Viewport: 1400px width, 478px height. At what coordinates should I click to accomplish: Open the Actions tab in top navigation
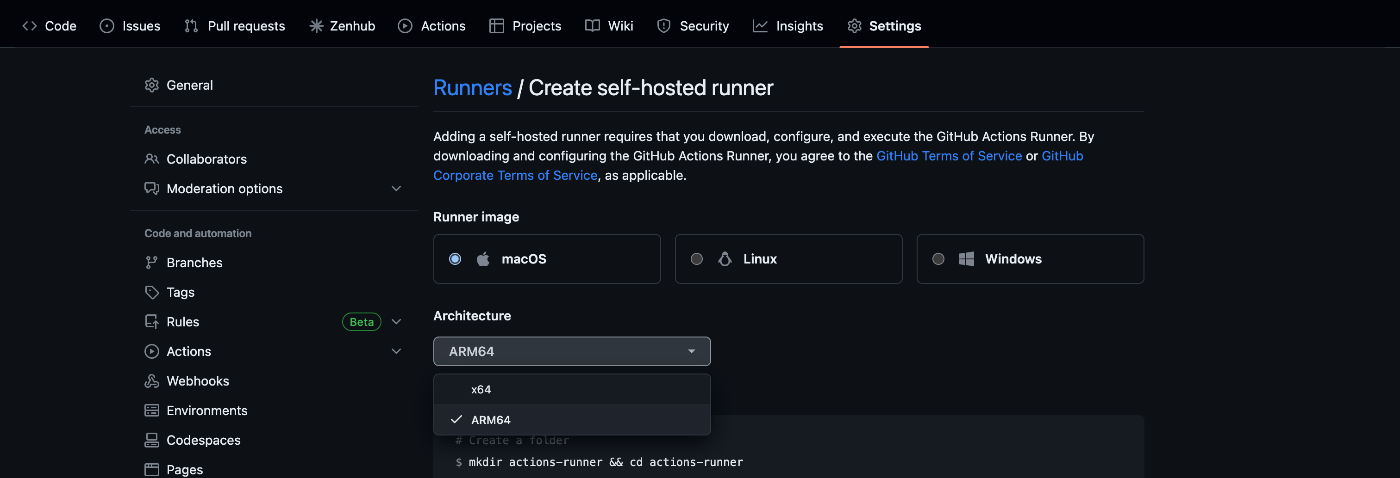[432, 26]
